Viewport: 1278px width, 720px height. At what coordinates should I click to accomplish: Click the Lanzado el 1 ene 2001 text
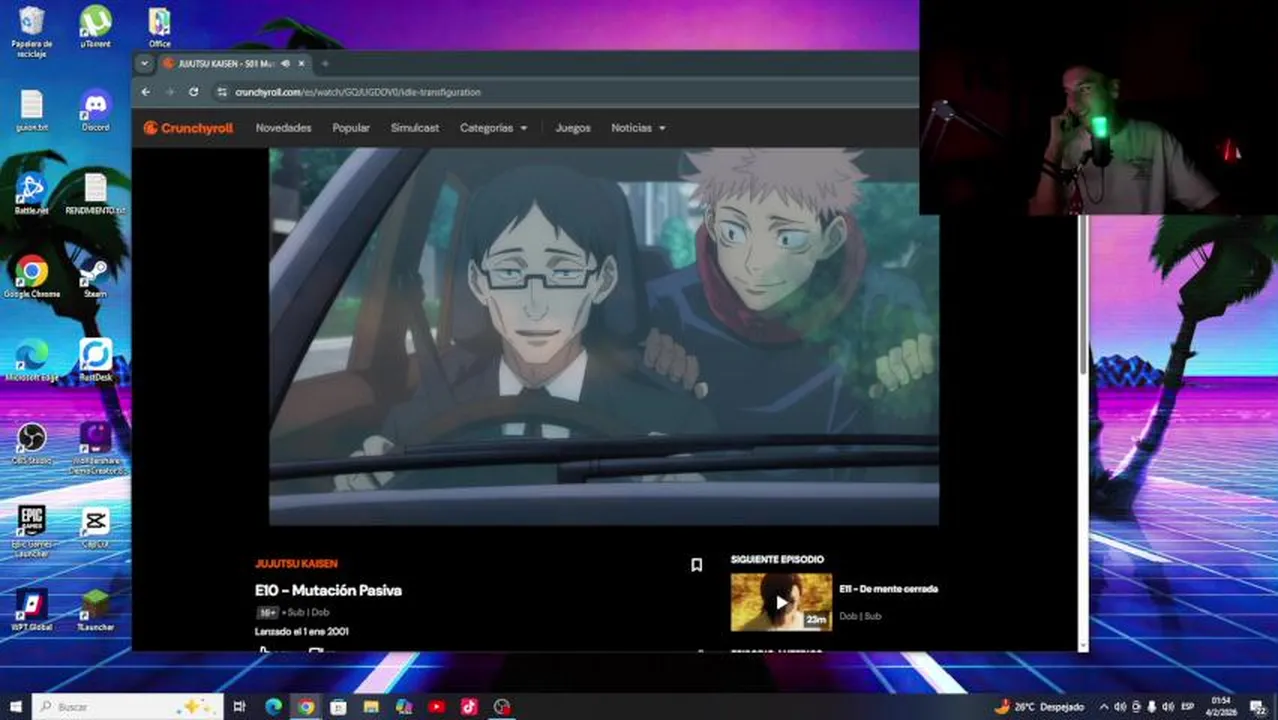point(302,632)
